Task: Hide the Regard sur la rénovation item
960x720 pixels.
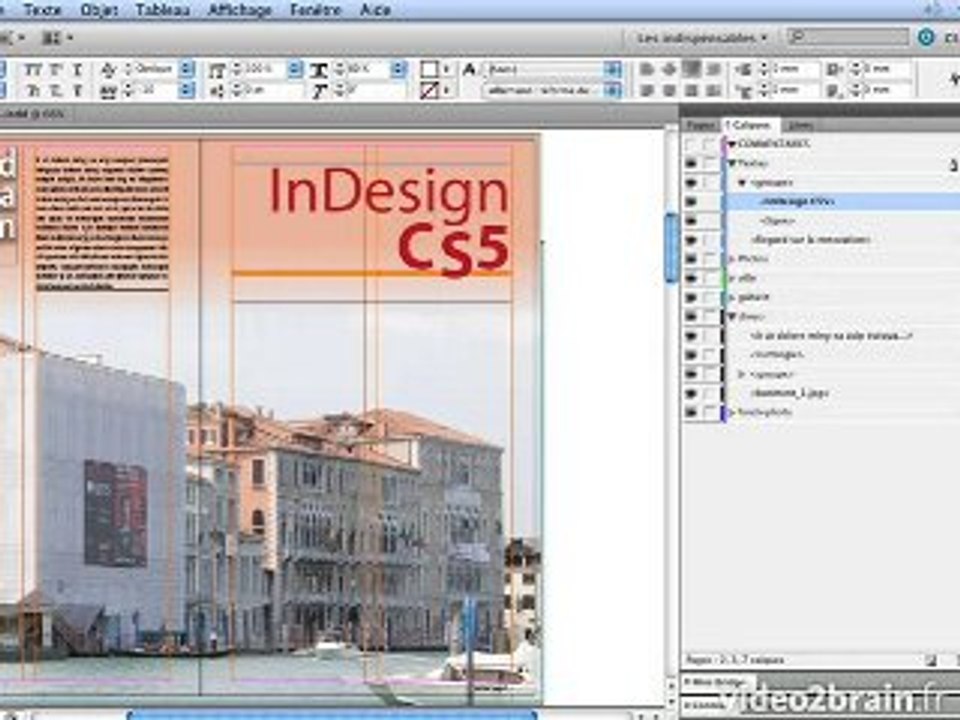Action: (691, 240)
